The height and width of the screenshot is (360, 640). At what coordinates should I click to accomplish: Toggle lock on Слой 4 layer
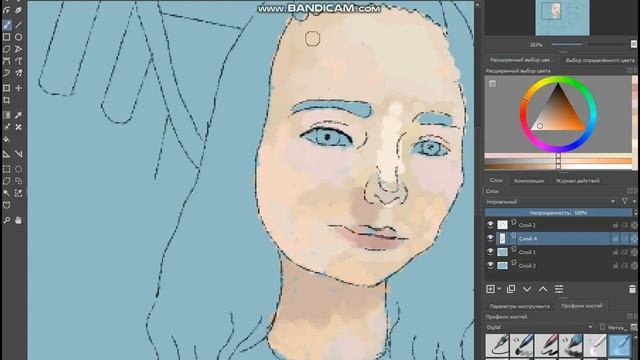tap(615, 239)
